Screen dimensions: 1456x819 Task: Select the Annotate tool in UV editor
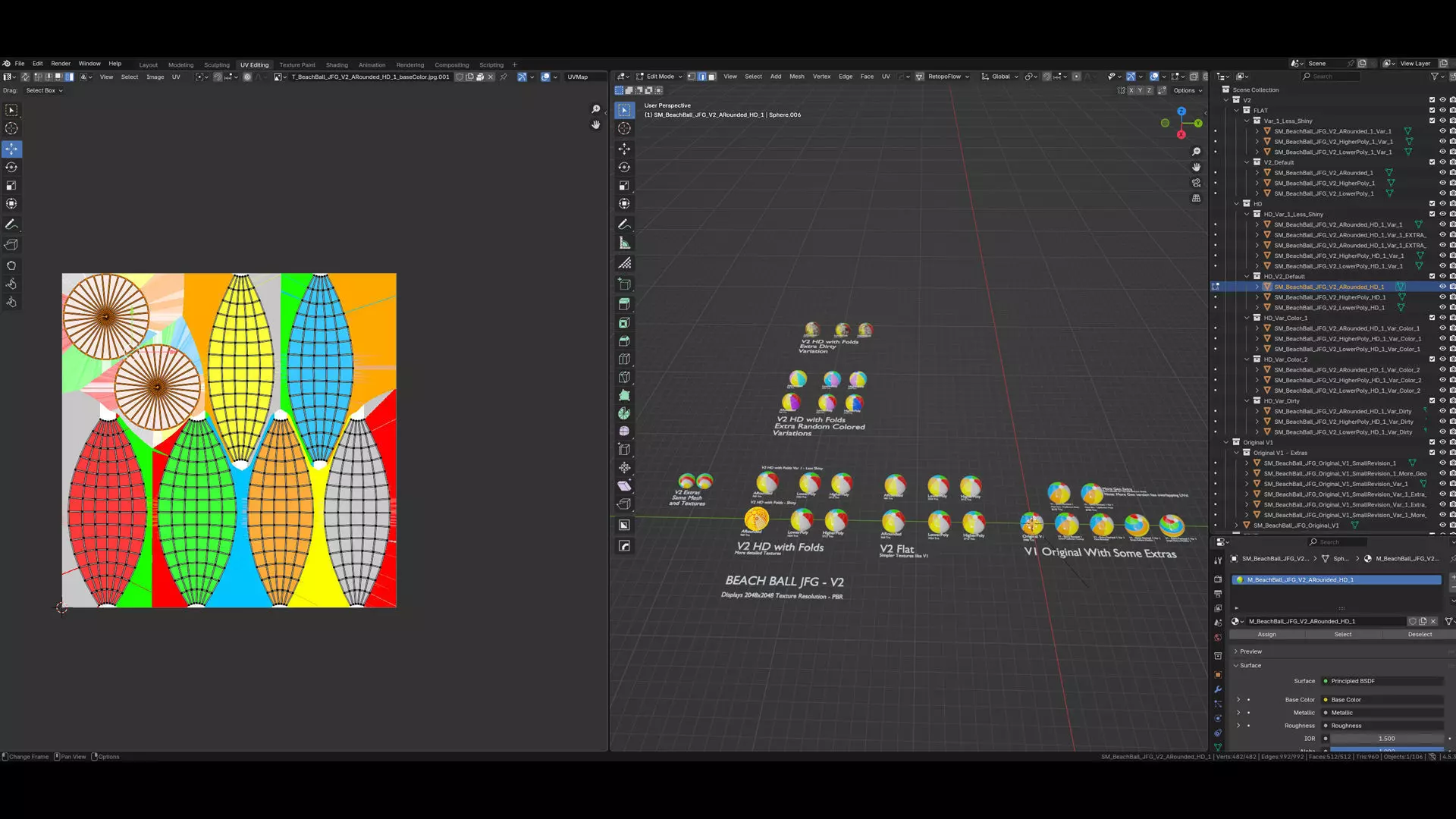tap(11, 224)
